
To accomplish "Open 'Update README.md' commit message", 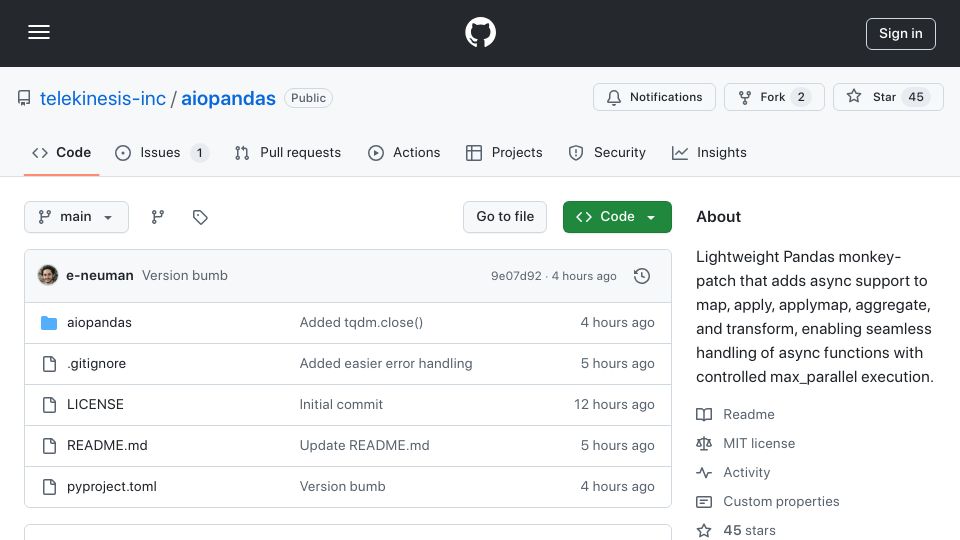I will pos(364,446).
